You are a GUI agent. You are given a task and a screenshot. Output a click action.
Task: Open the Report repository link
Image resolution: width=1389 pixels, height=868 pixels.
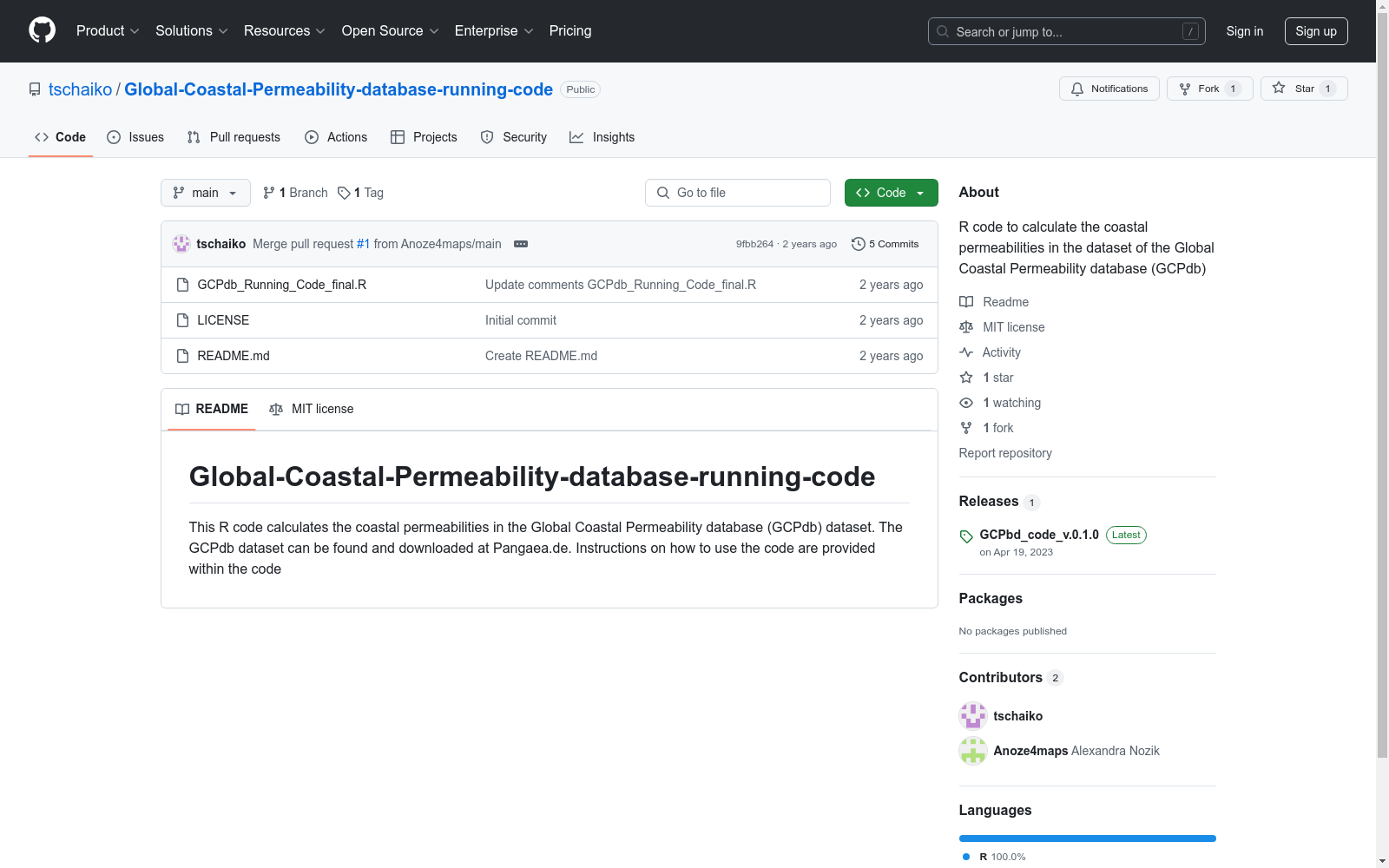click(1005, 453)
